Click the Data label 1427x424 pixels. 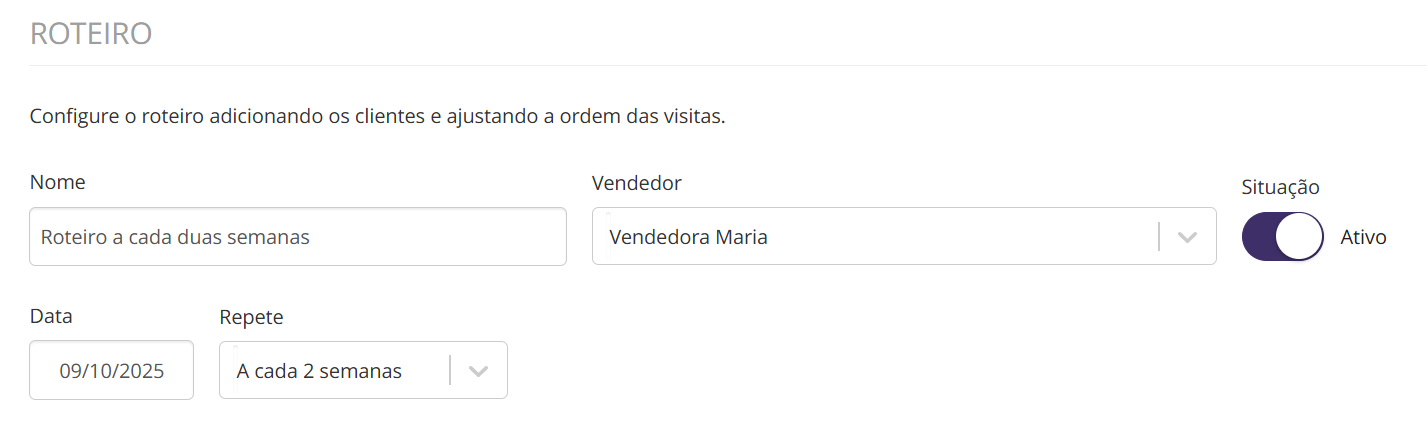[x=51, y=316]
